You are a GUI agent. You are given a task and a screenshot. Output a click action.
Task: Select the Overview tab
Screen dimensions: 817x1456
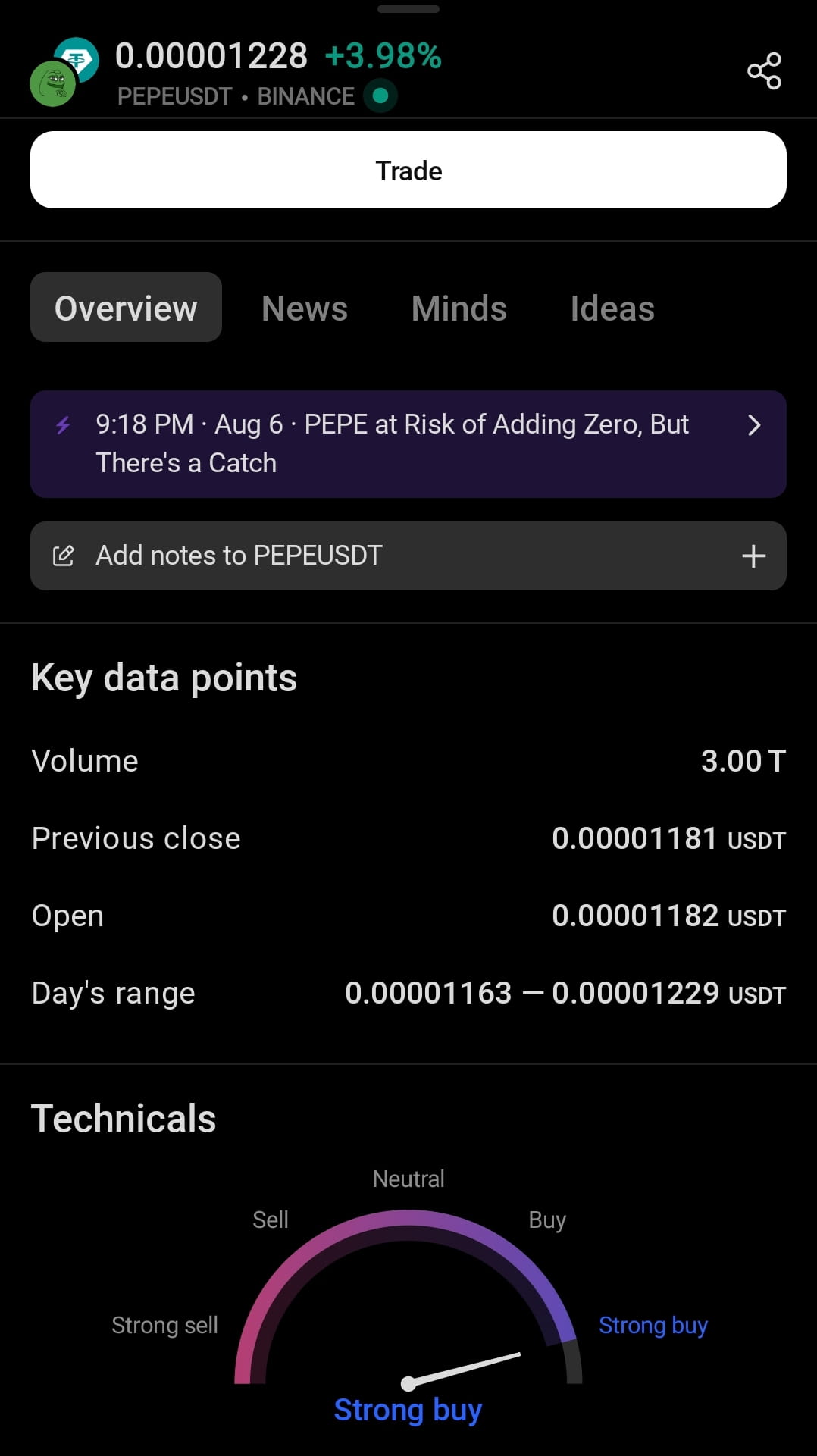click(x=126, y=307)
